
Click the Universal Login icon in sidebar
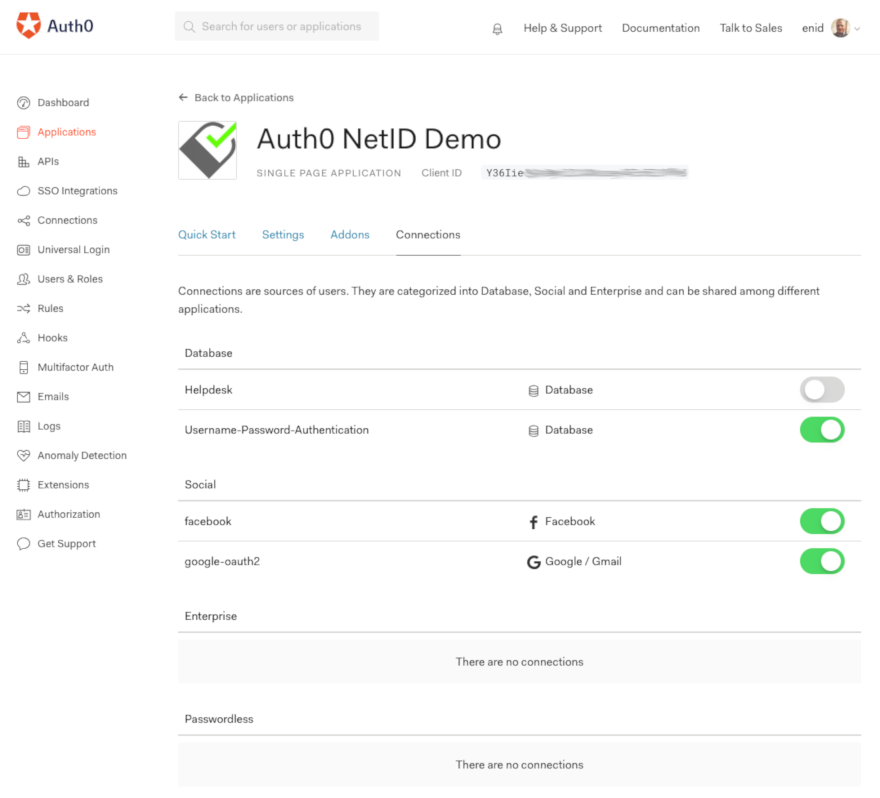coord(24,250)
